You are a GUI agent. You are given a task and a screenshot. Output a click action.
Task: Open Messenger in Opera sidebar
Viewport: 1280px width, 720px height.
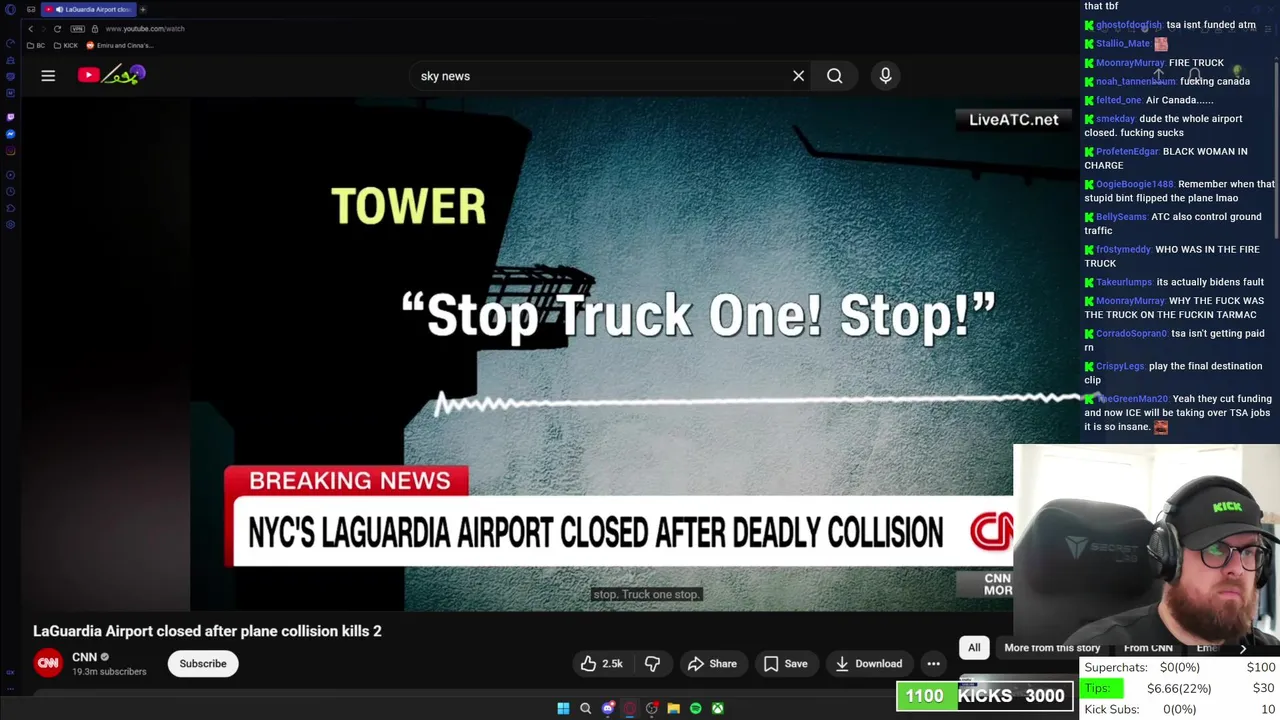pyautogui.click(x=10, y=134)
